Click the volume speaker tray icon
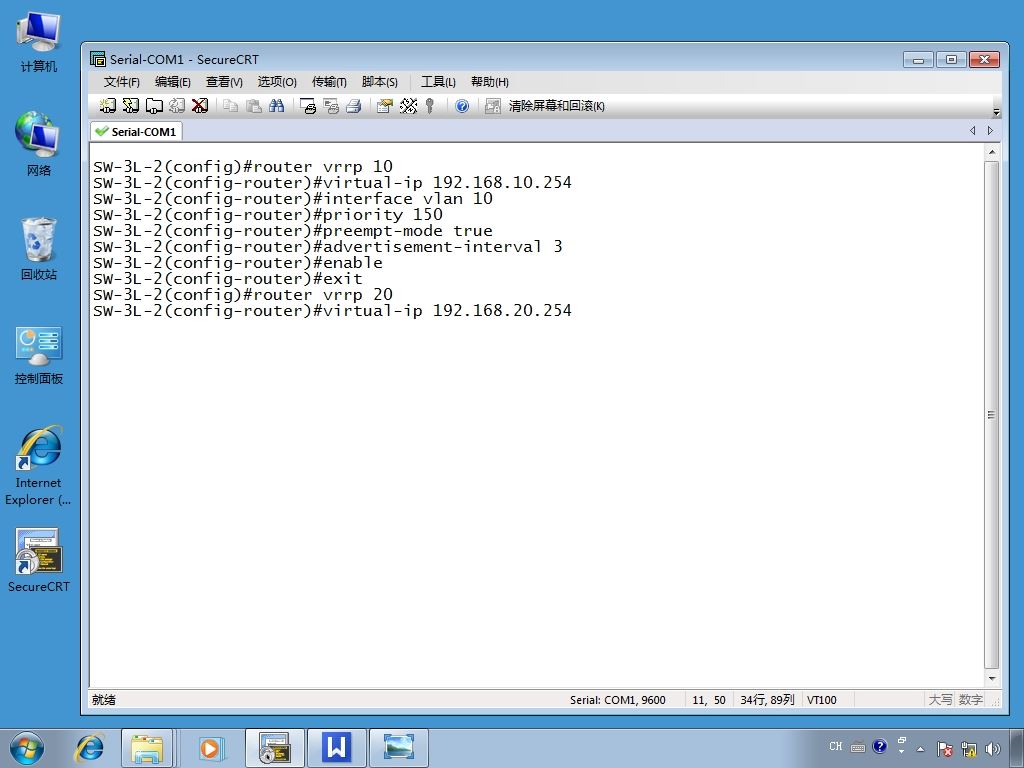 pyautogui.click(x=993, y=749)
